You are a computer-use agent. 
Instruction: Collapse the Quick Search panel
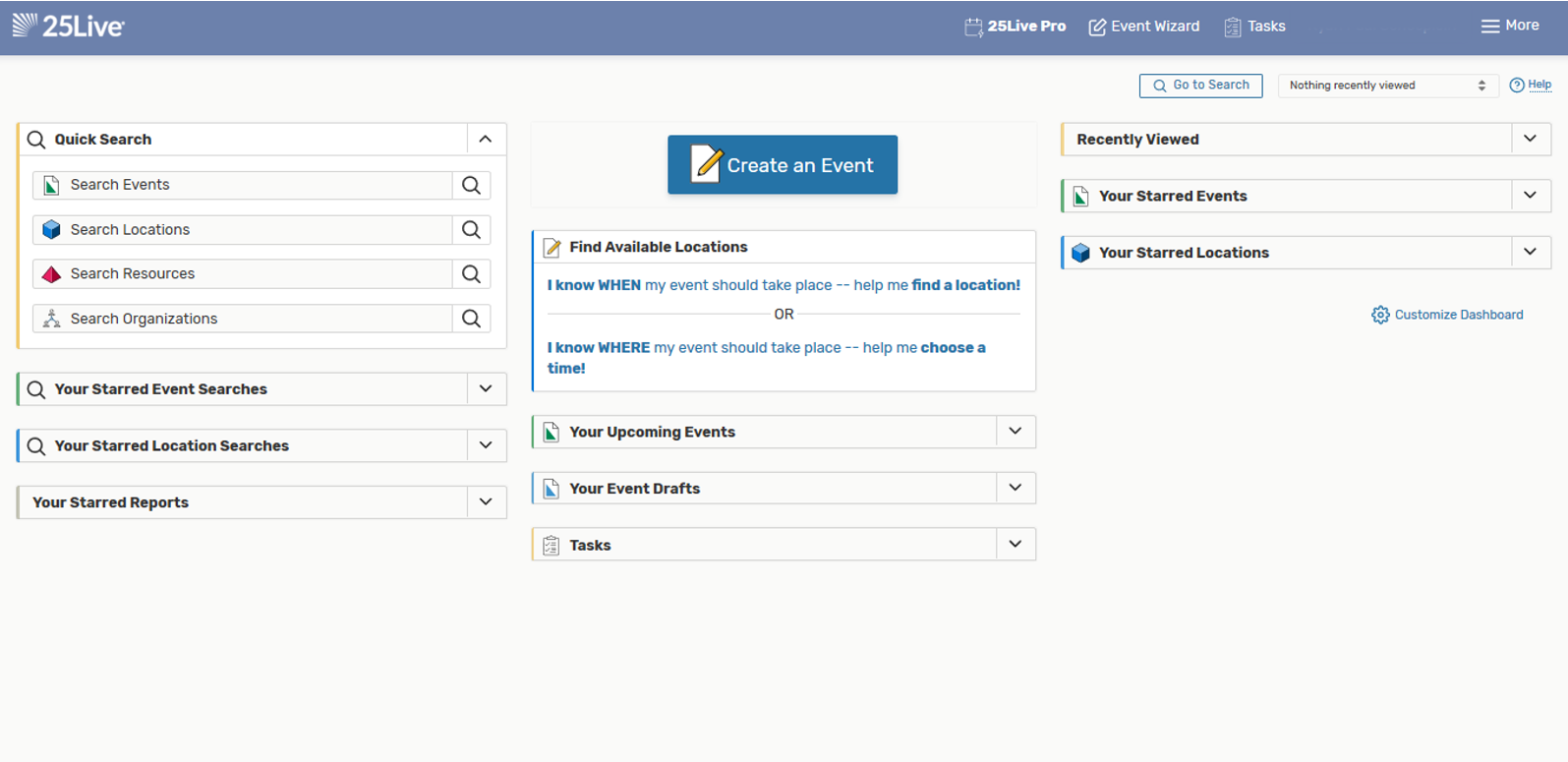486,140
